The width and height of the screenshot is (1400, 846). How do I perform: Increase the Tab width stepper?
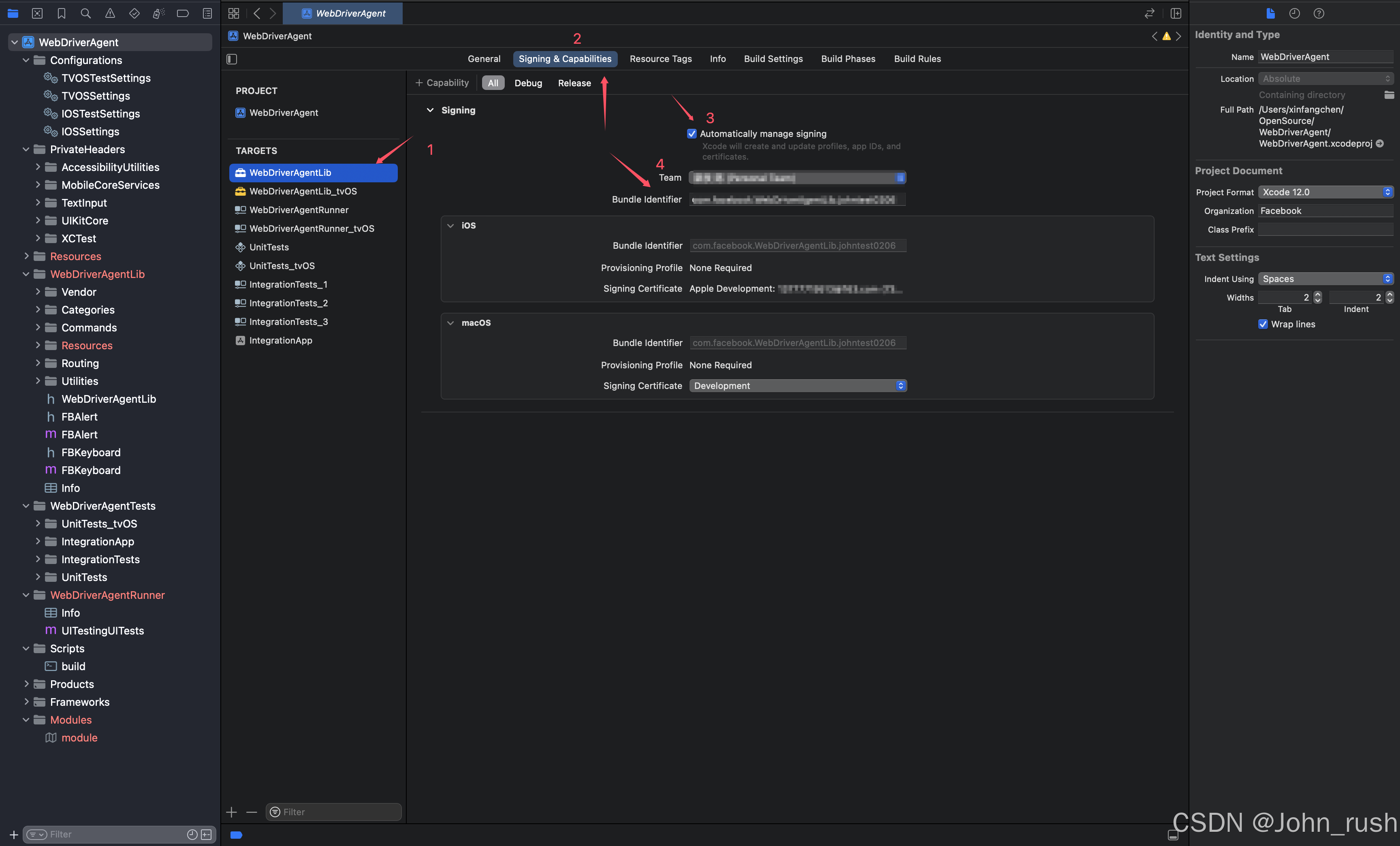click(x=1318, y=294)
